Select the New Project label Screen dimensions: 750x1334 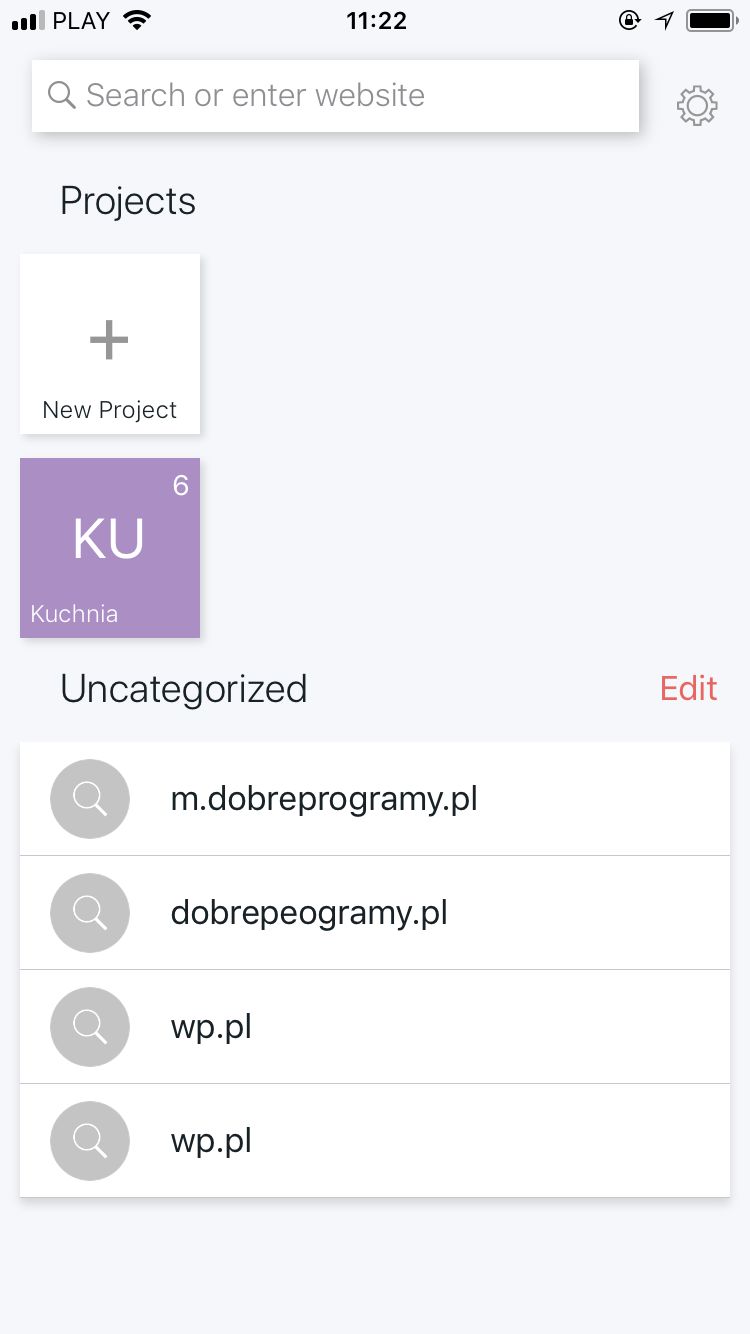[x=110, y=410]
